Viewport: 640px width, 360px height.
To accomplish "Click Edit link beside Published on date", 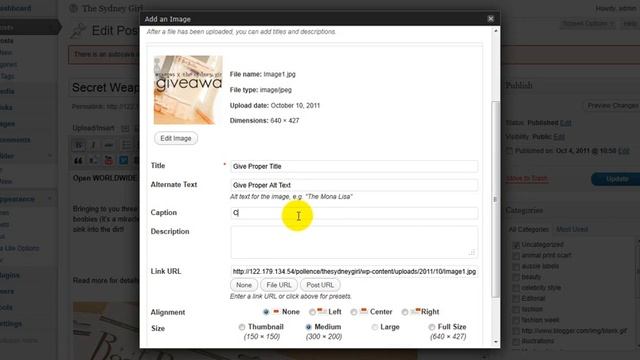I will pos(624,151).
